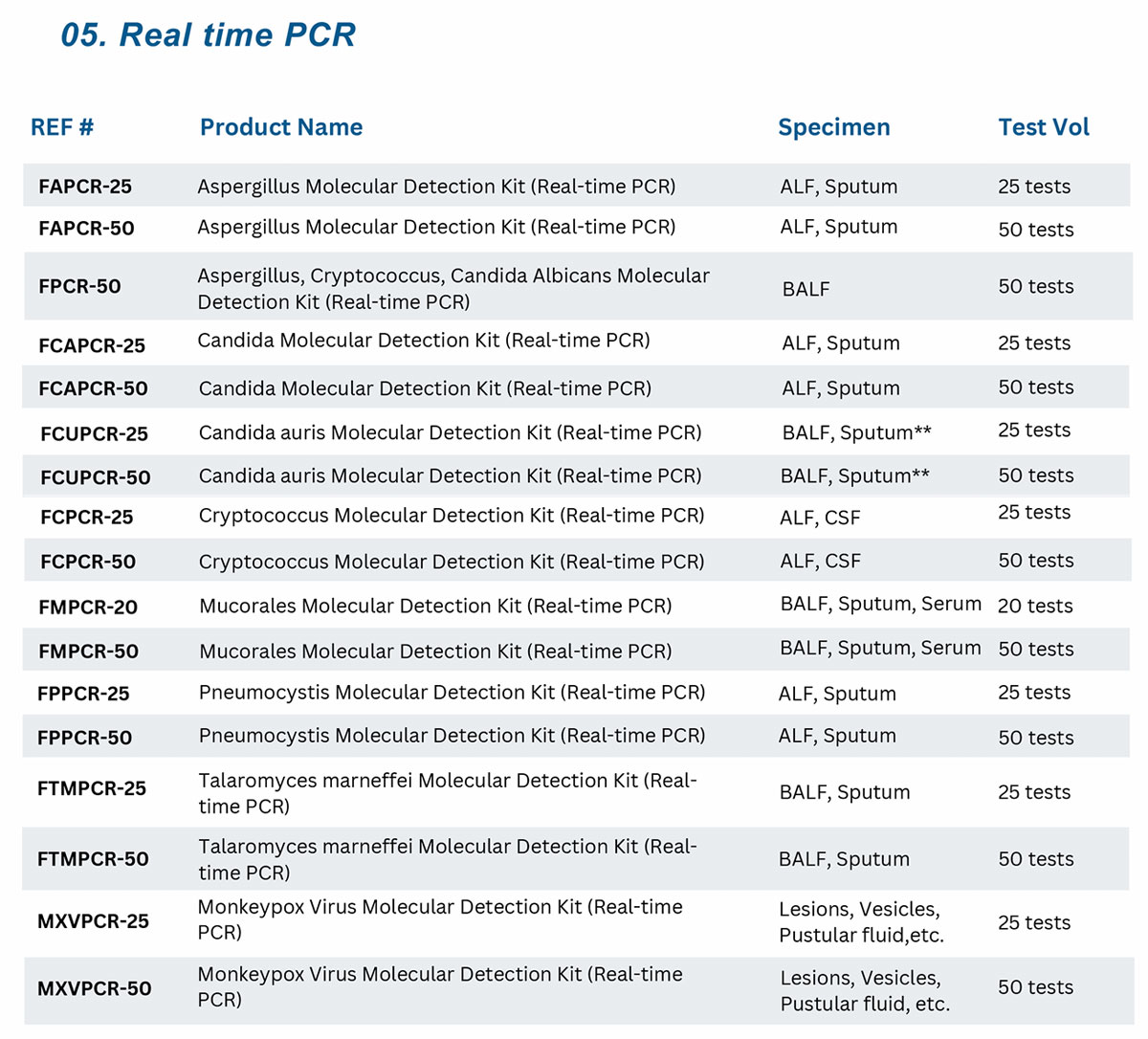Select the Aspergillus, Cryptococcus, Candida Albicans product name

pos(453,288)
